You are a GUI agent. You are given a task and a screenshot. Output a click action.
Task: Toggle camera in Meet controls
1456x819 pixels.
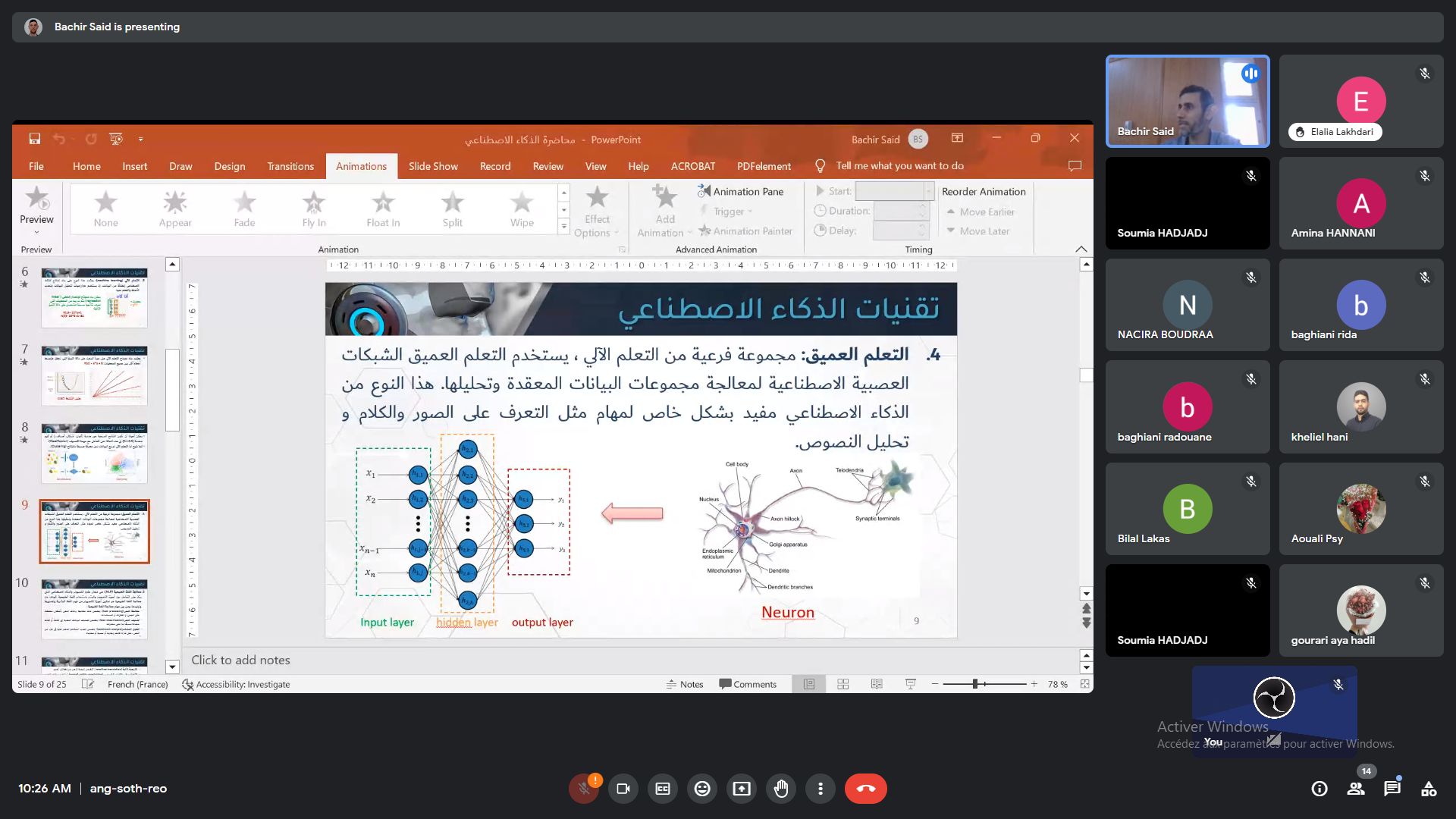[623, 789]
